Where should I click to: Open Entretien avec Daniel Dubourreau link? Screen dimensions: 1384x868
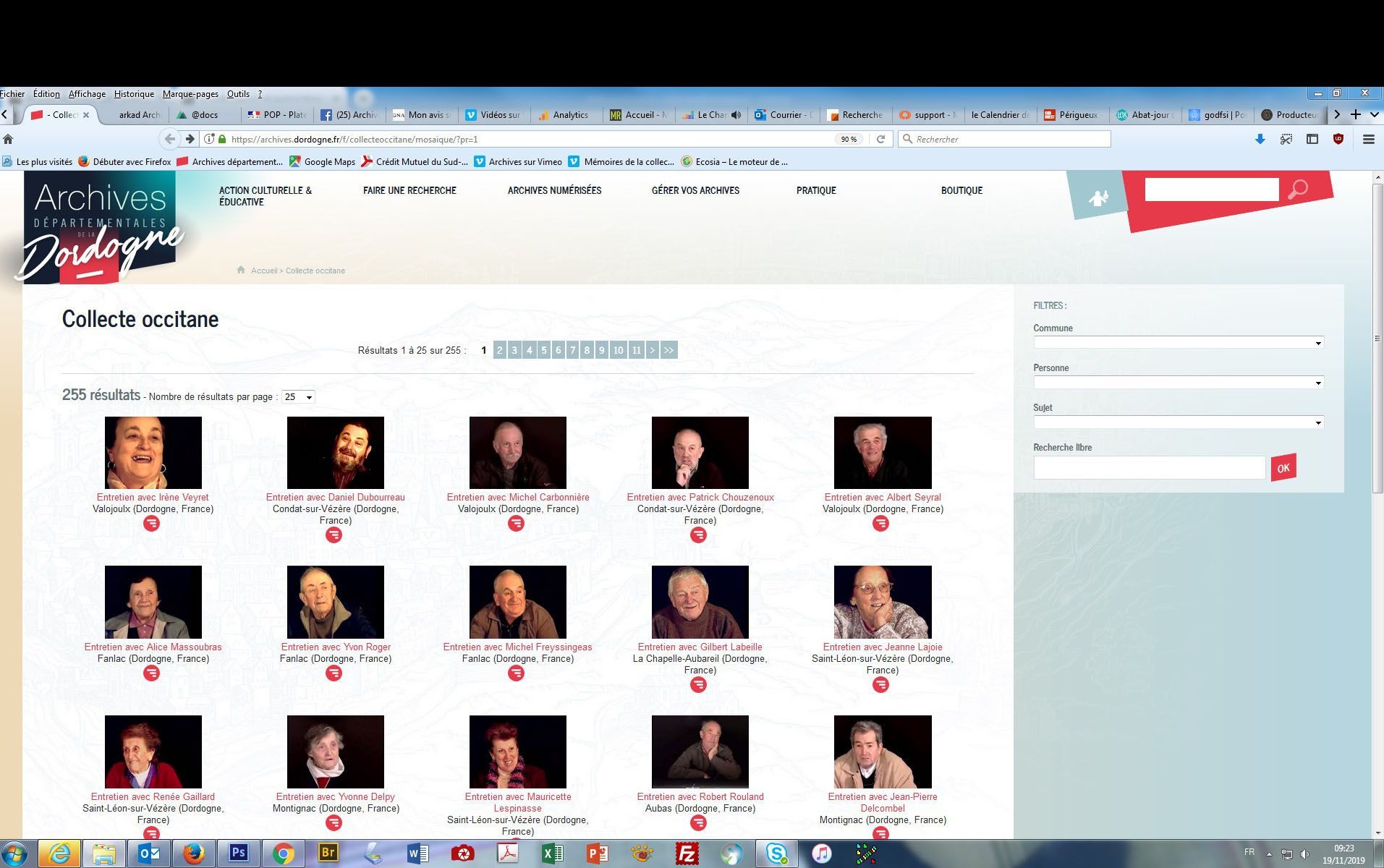(335, 498)
